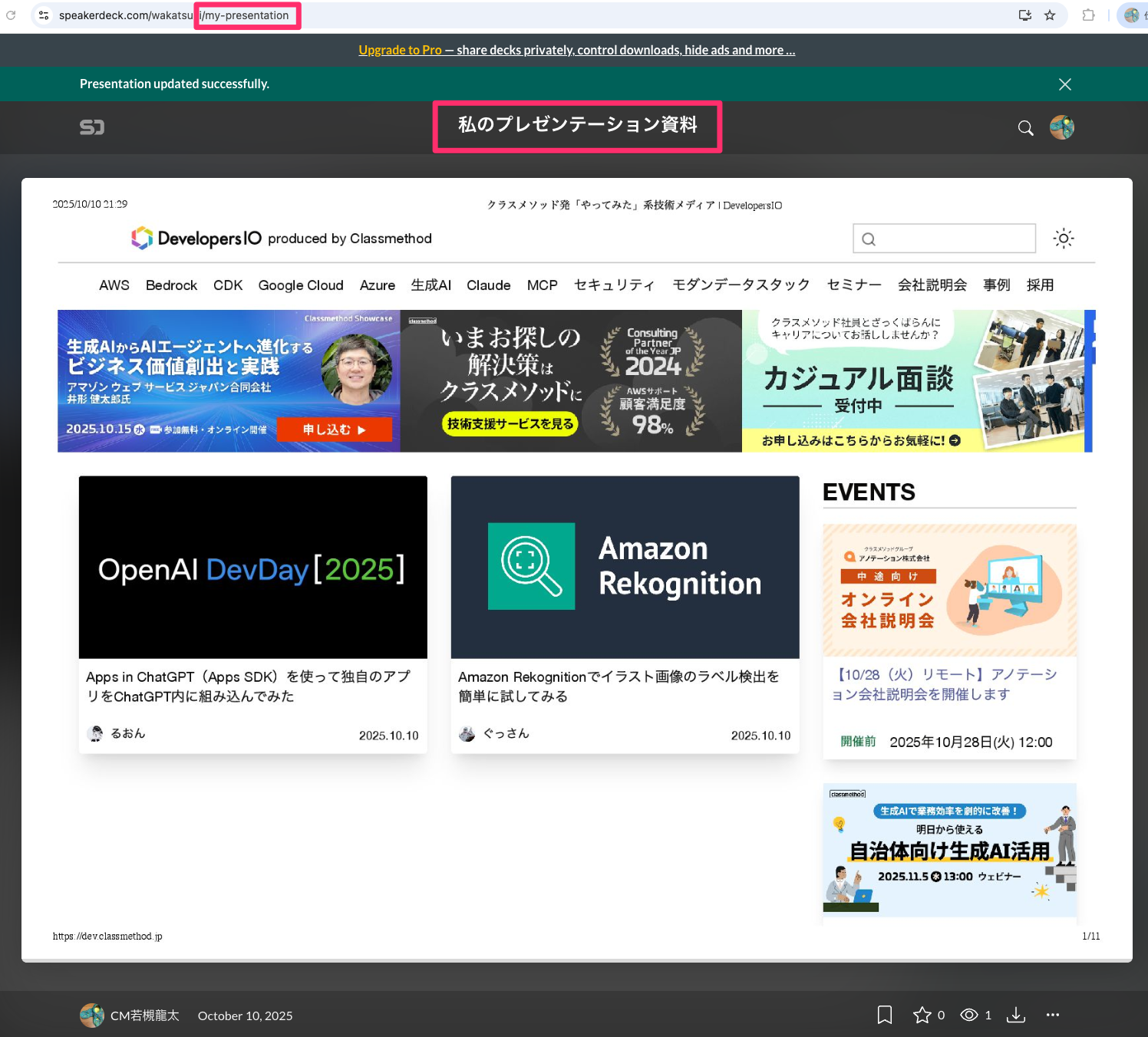
Task: Reload the page with the browser refresh icon
Action: point(11,15)
